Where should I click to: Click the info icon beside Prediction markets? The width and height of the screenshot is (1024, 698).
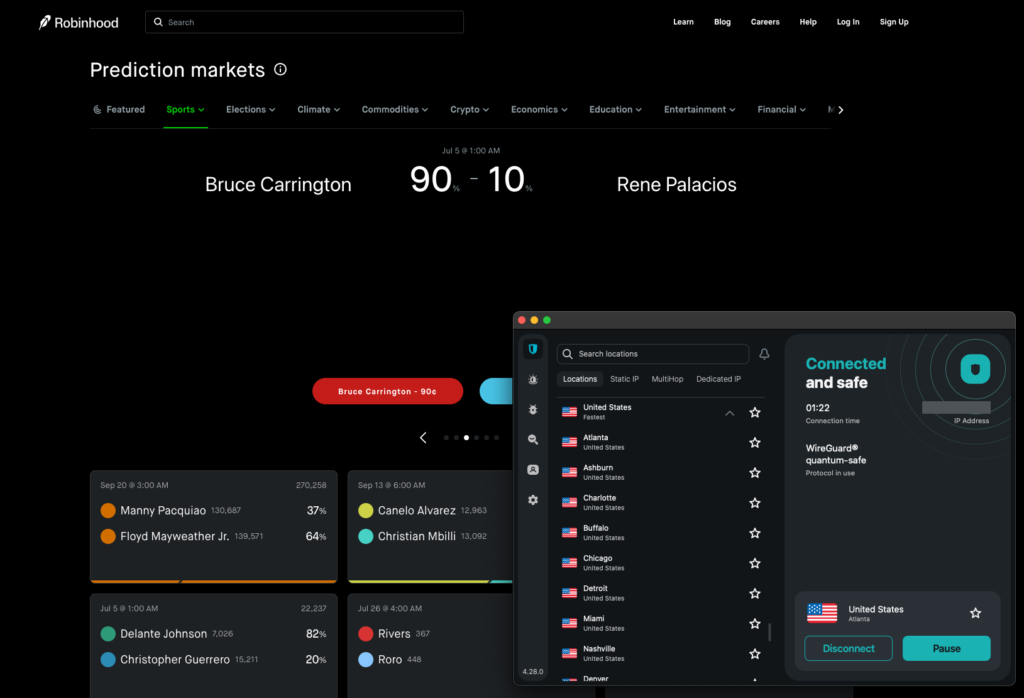(280, 69)
